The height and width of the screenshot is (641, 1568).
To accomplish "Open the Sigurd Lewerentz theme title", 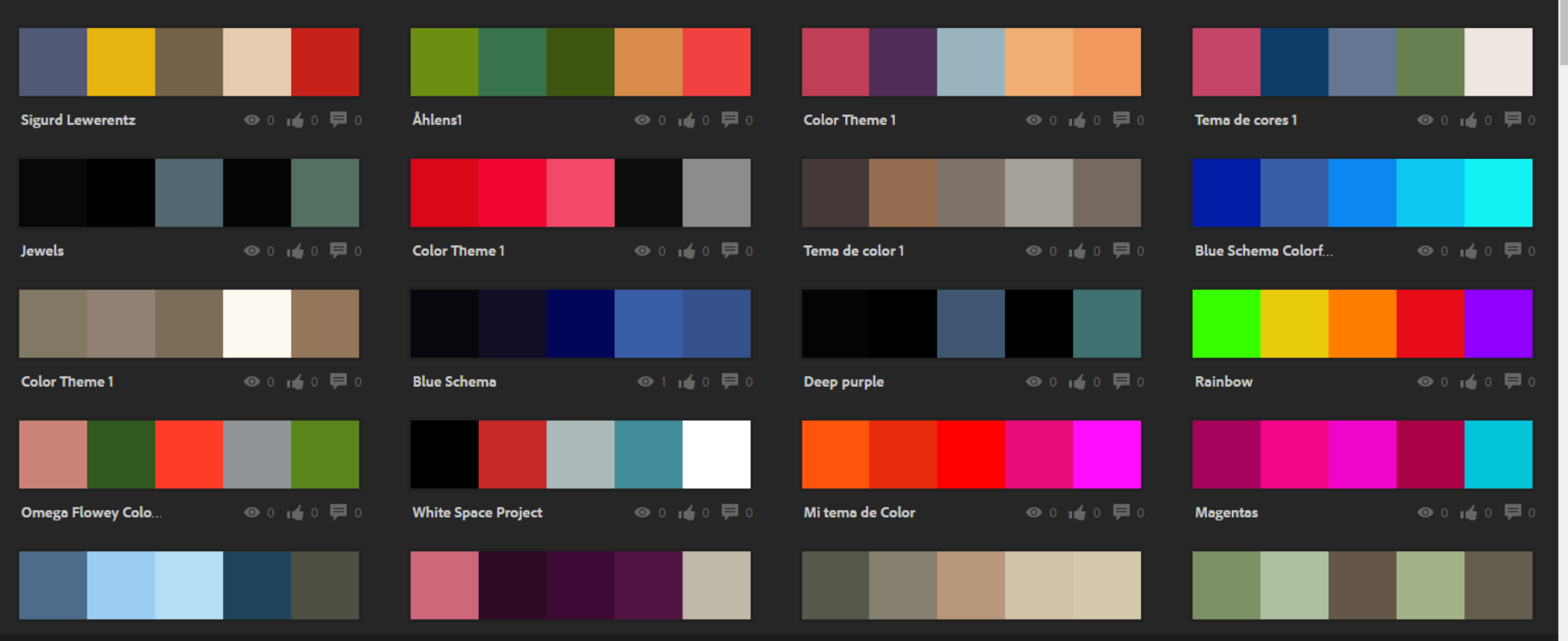I will click(x=78, y=120).
